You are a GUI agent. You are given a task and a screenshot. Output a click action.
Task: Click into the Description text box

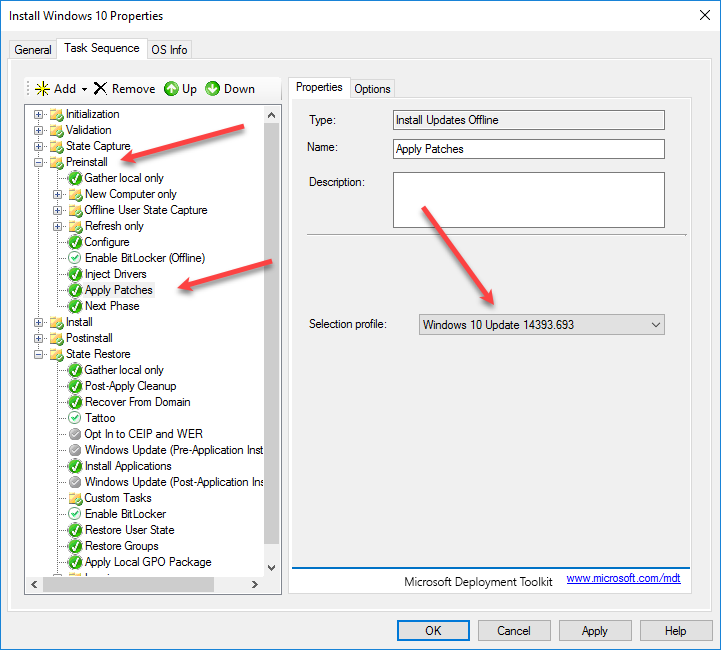pos(528,200)
